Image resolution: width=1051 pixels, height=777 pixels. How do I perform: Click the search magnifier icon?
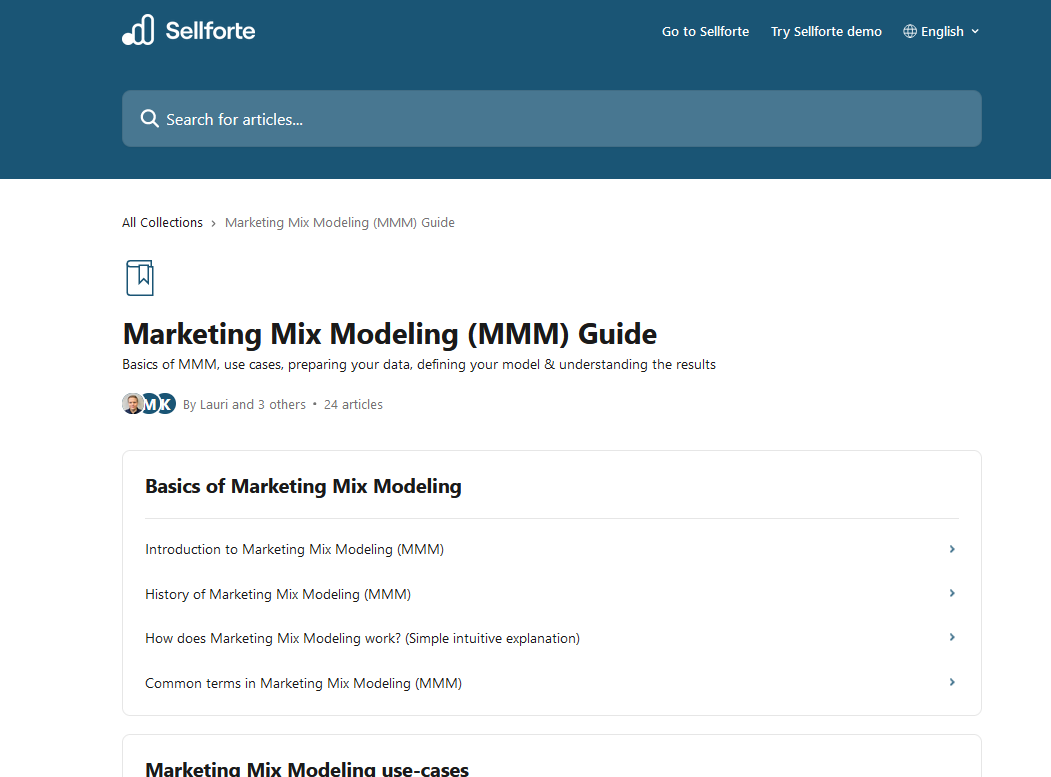150,119
